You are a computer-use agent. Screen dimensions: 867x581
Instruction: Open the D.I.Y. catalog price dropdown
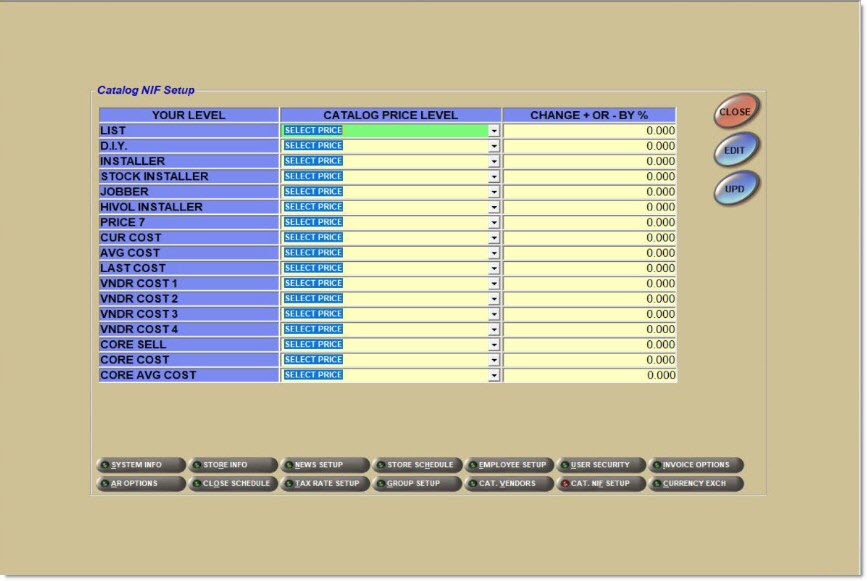pyautogui.click(x=494, y=146)
